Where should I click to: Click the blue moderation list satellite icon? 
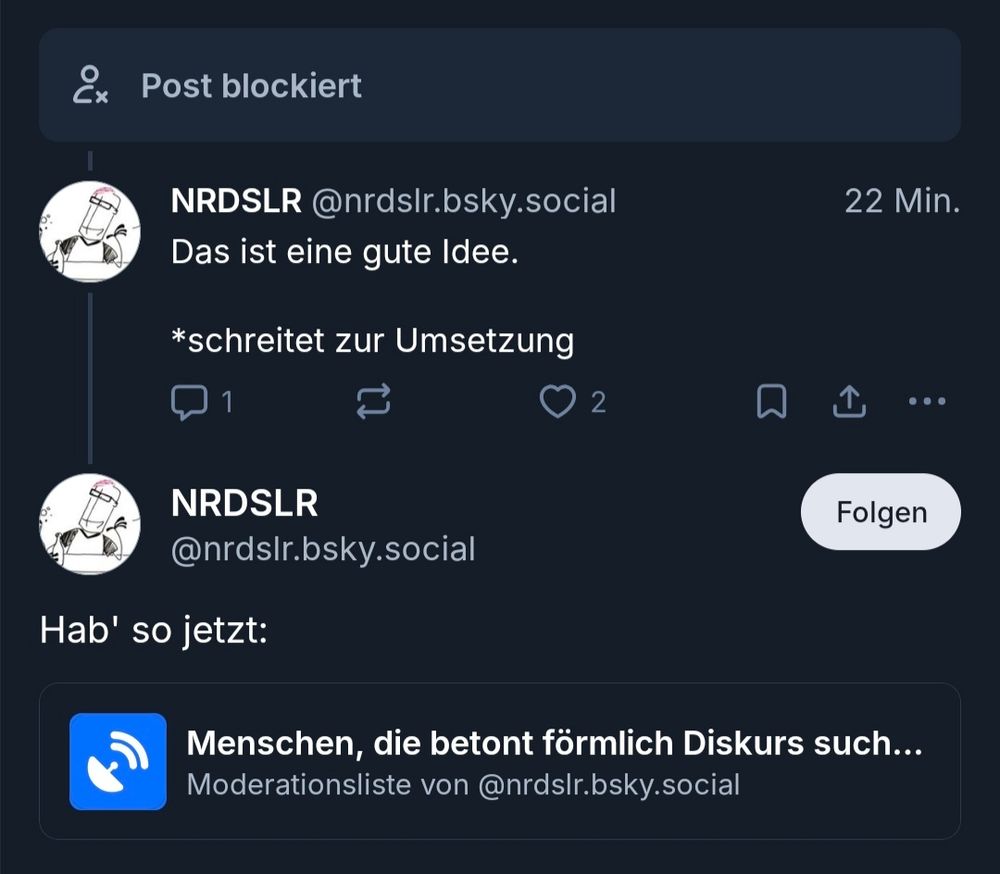tap(118, 761)
